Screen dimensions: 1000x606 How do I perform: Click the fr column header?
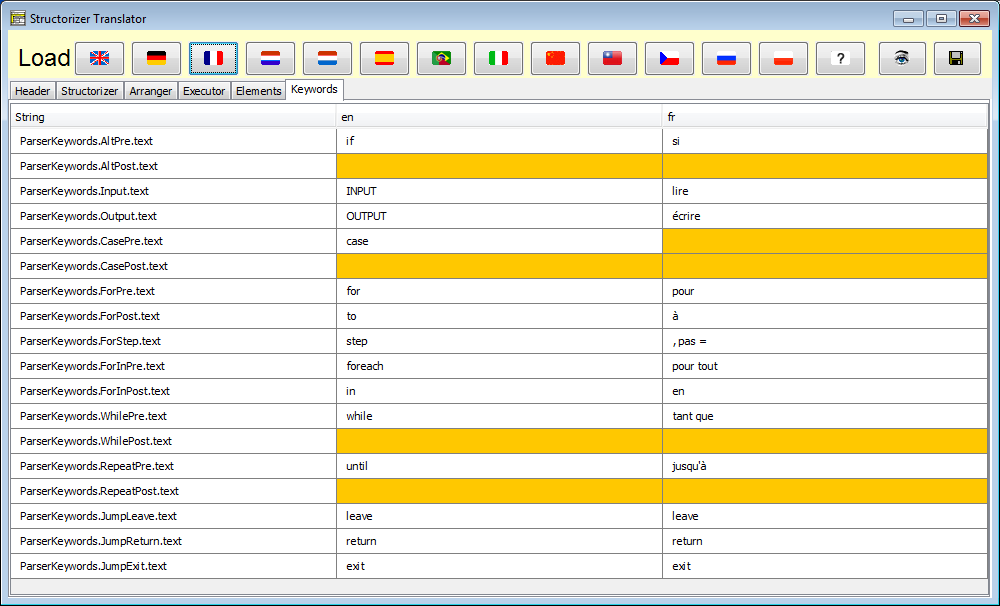825,117
